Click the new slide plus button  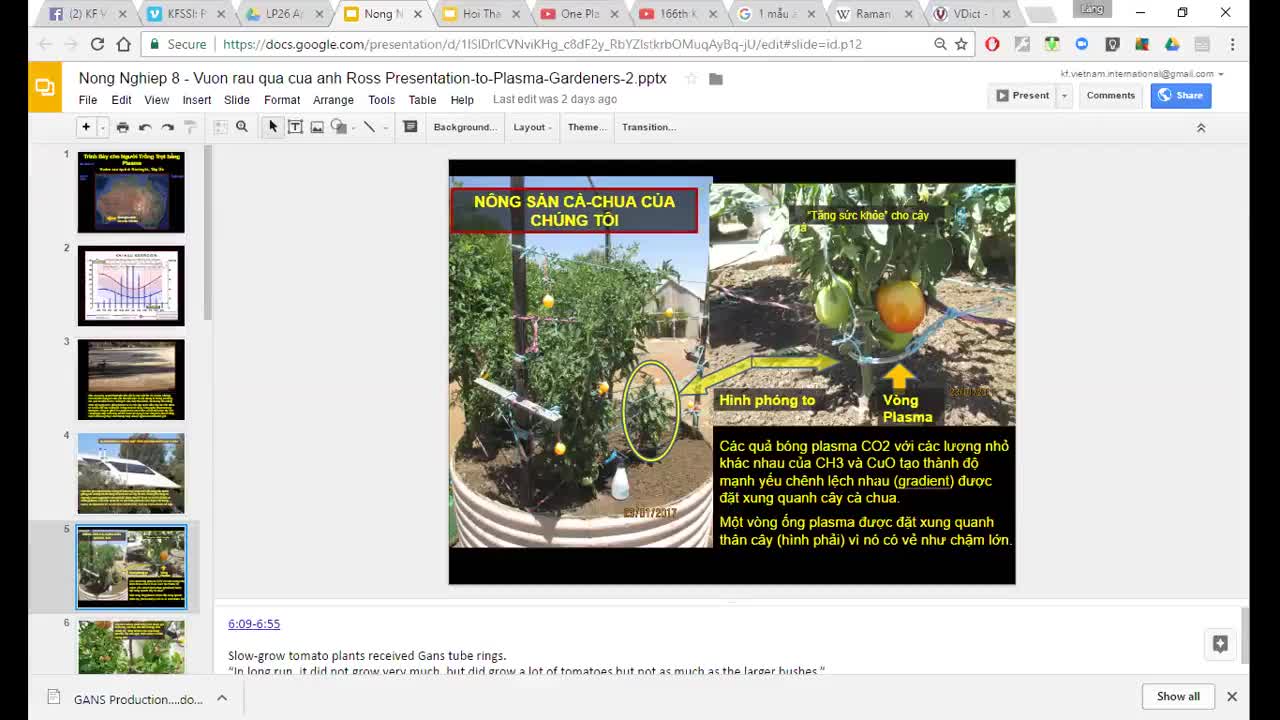click(x=86, y=127)
